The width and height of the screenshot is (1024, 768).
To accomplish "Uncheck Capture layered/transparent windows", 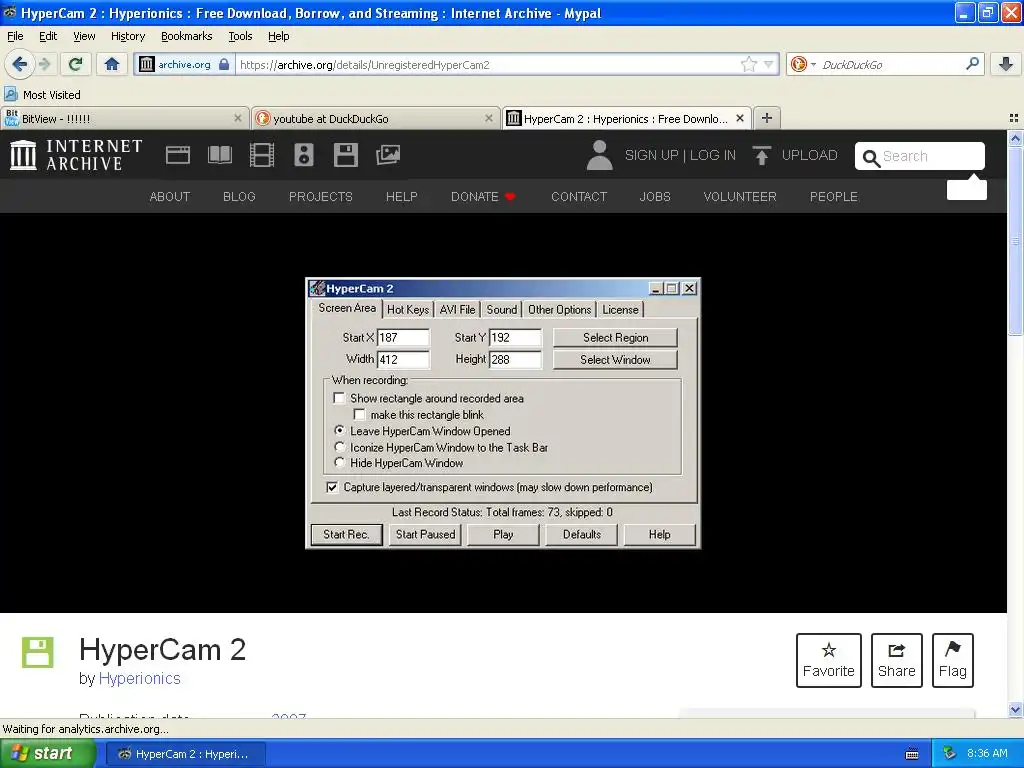I will click(x=332, y=487).
